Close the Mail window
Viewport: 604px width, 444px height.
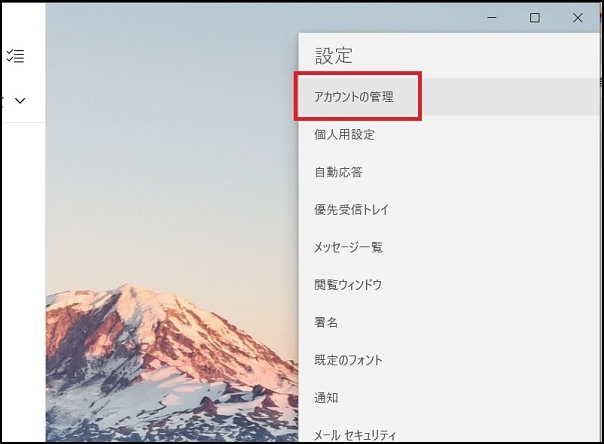(x=577, y=18)
